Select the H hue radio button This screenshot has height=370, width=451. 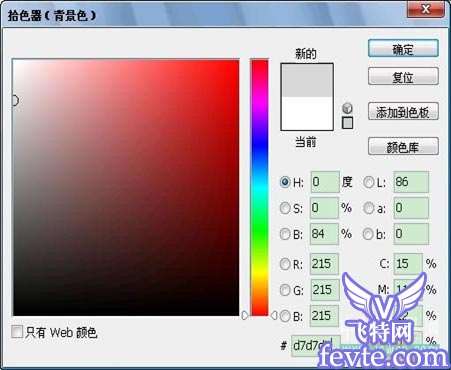coord(285,182)
